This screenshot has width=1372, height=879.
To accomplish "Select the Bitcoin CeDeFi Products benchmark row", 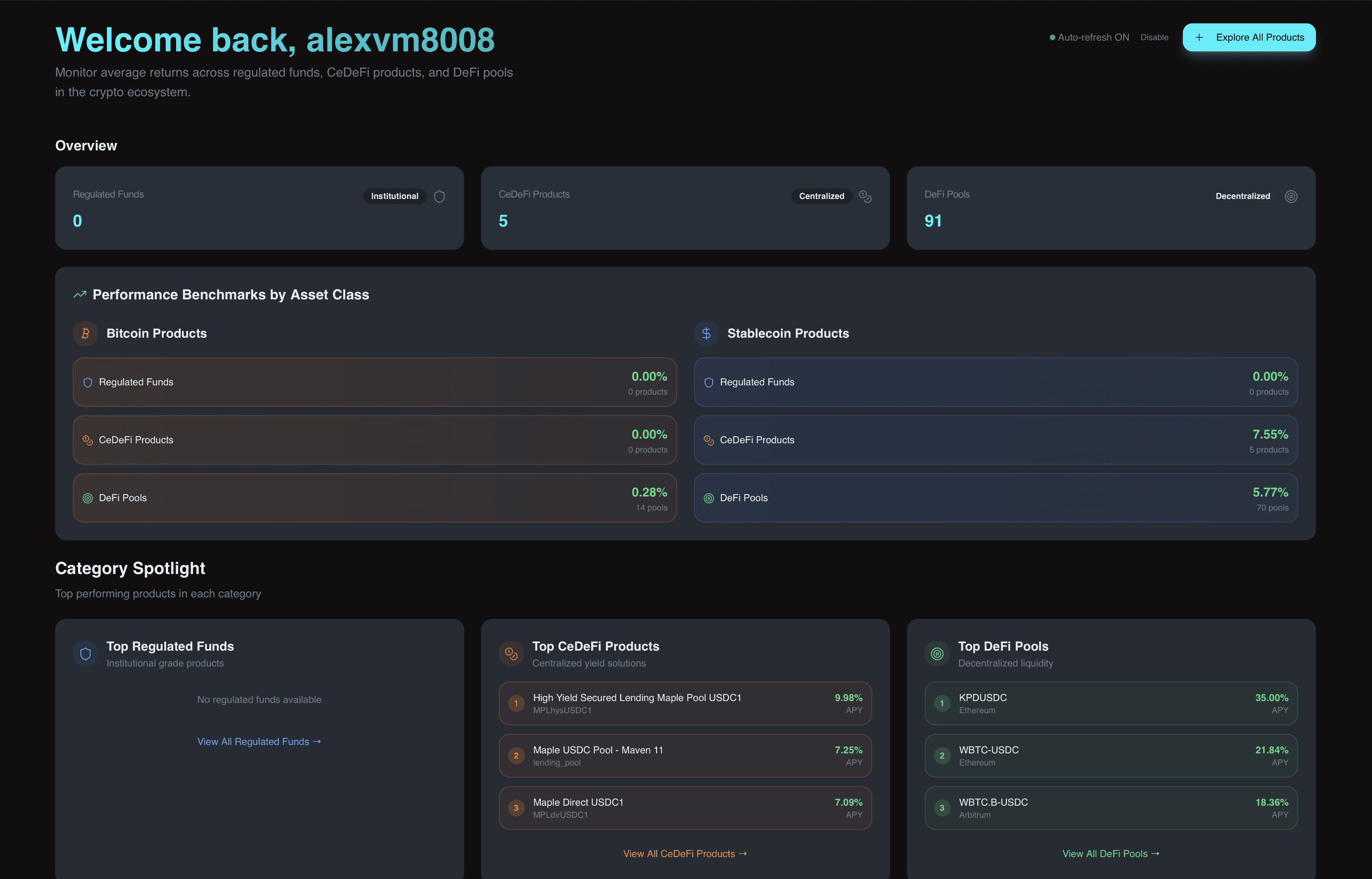I will tap(375, 440).
